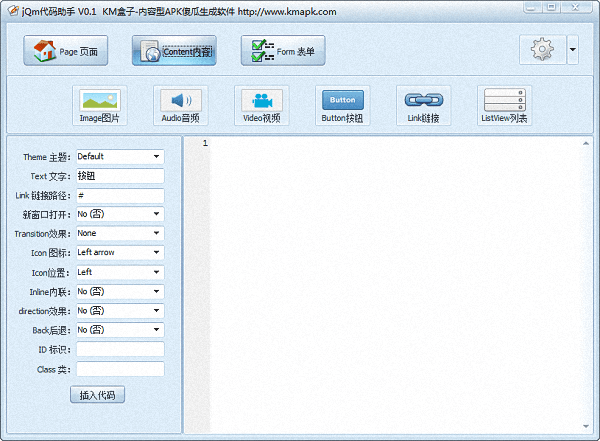Insert an Audio音频 element
Screen dimensions: 600x441
click(x=180, y=101)
